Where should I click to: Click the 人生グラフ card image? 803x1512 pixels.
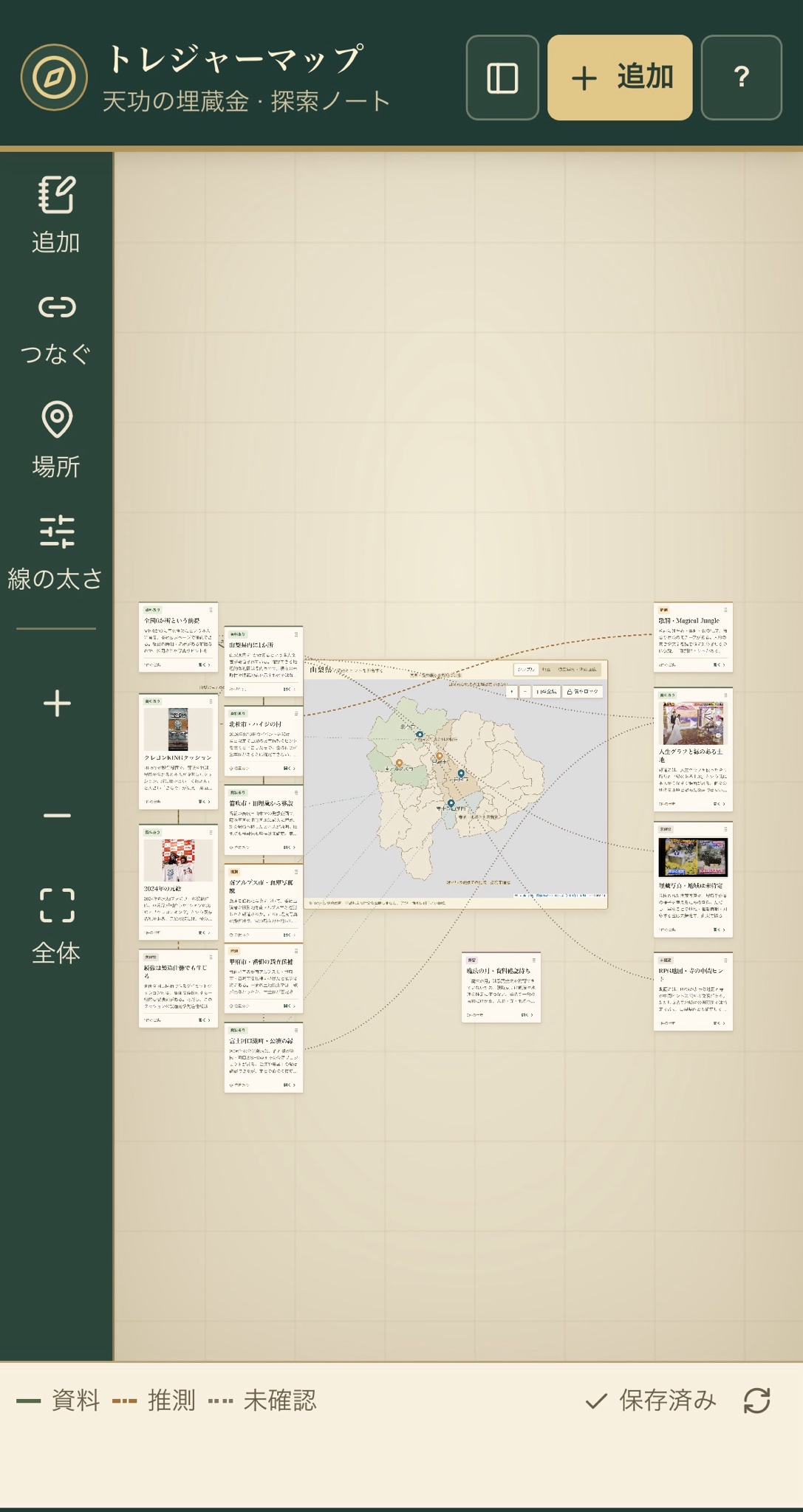[x=693, y=723]
